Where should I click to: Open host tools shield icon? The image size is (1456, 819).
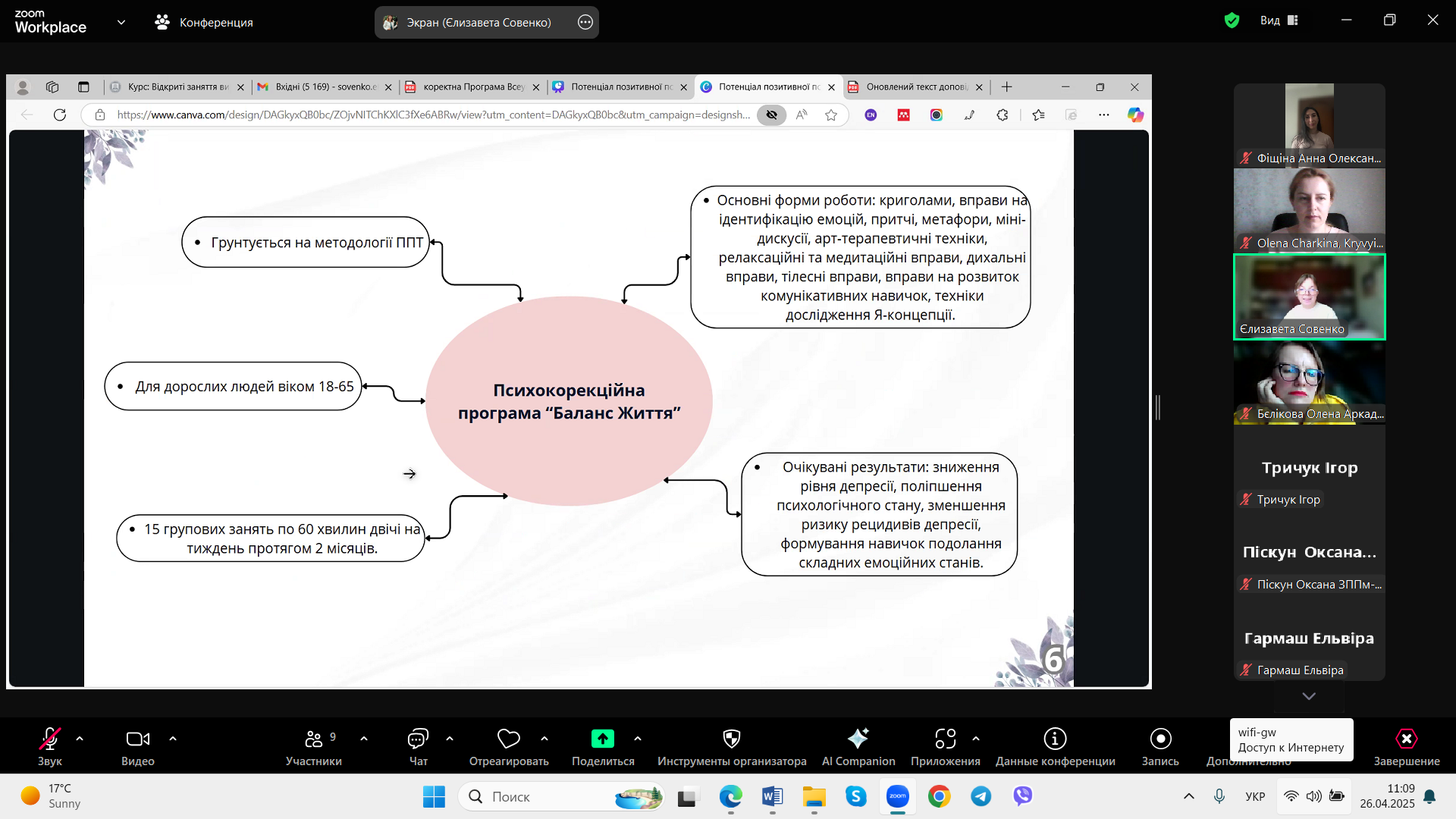[731, 739]
